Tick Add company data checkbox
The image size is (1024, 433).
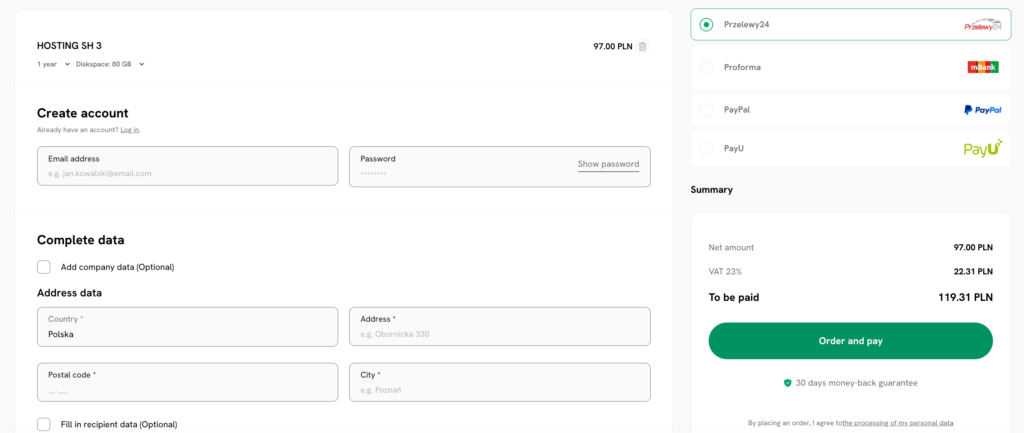[x=44, y=266]
